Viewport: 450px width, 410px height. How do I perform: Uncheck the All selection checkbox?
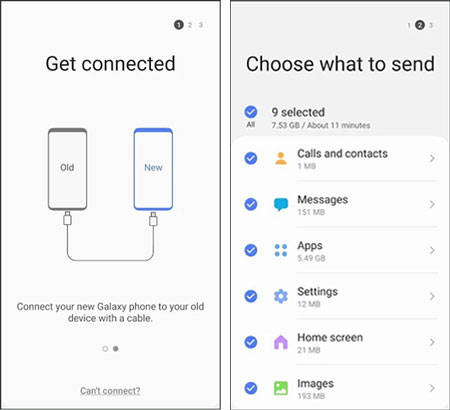251,112
